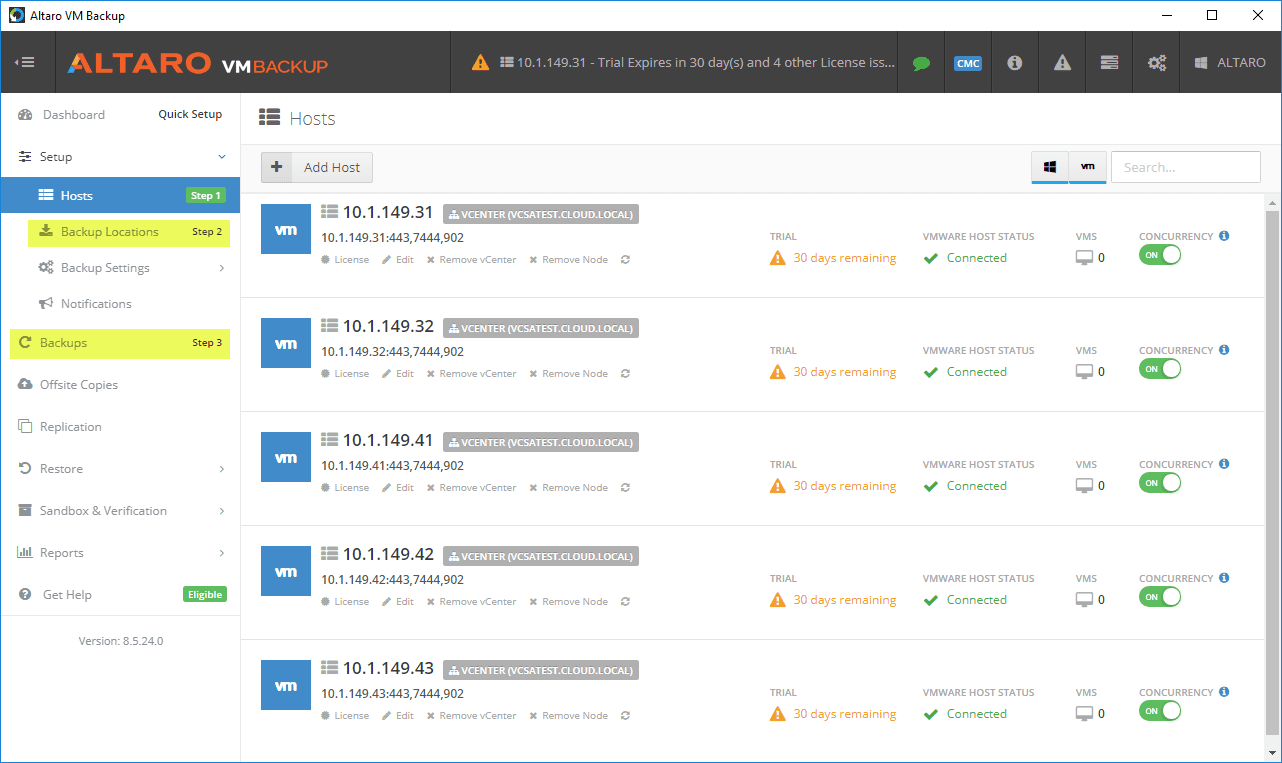Expand the Reports submenu arrow
Viewport: 1282px width, 763px height.
222,553
